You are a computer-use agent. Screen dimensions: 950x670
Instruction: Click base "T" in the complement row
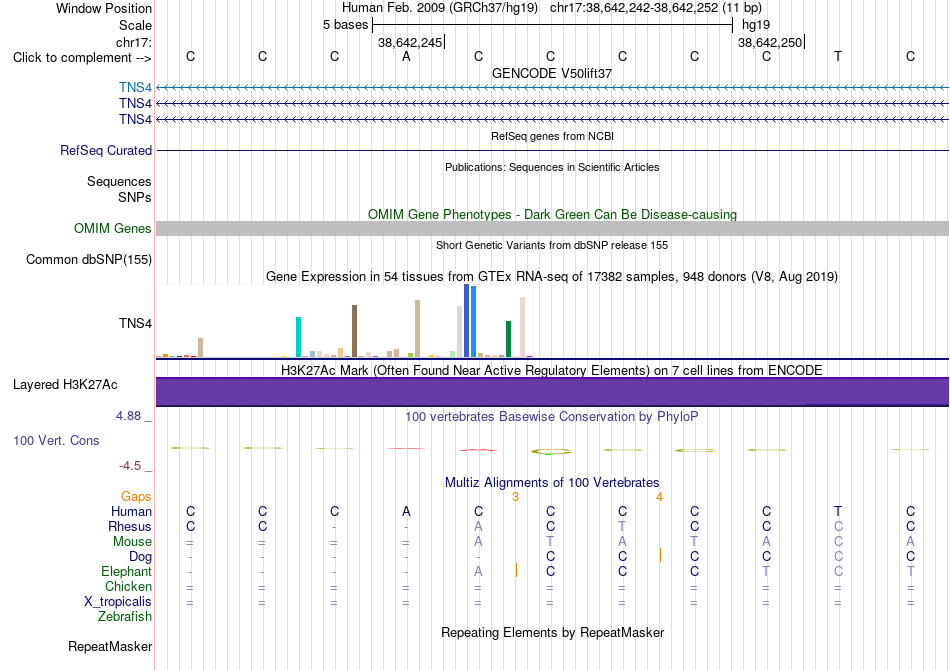coord(838,56)
